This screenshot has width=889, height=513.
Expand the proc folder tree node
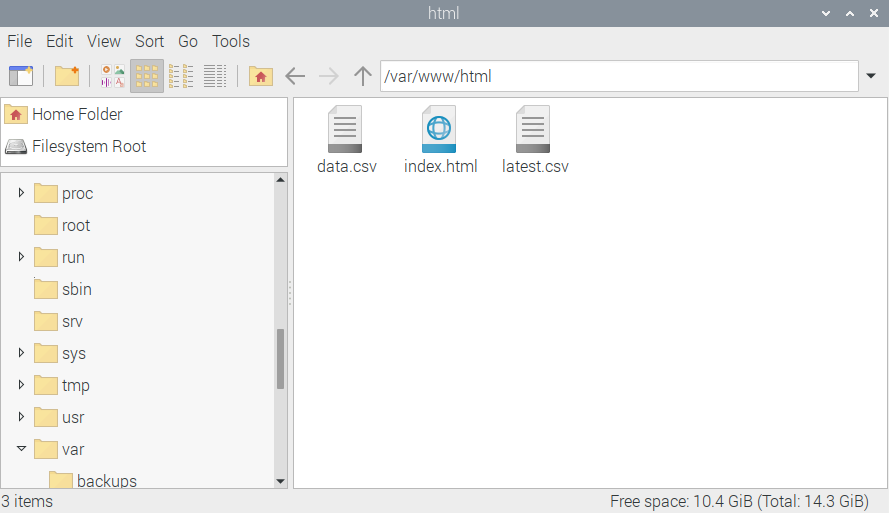tap(21, 193)
